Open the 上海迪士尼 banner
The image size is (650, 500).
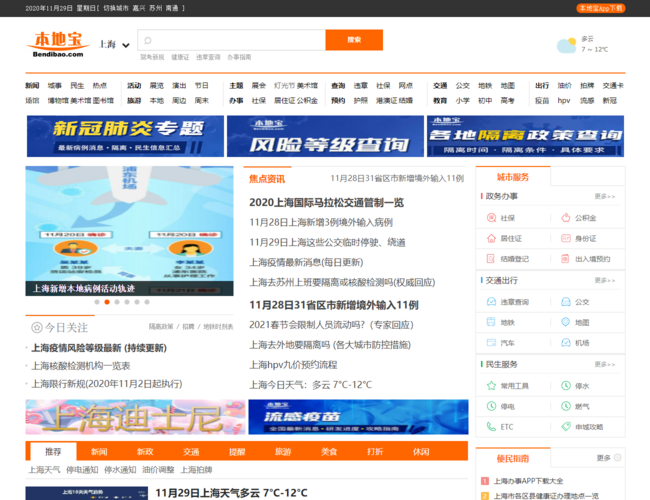point(135,417)
